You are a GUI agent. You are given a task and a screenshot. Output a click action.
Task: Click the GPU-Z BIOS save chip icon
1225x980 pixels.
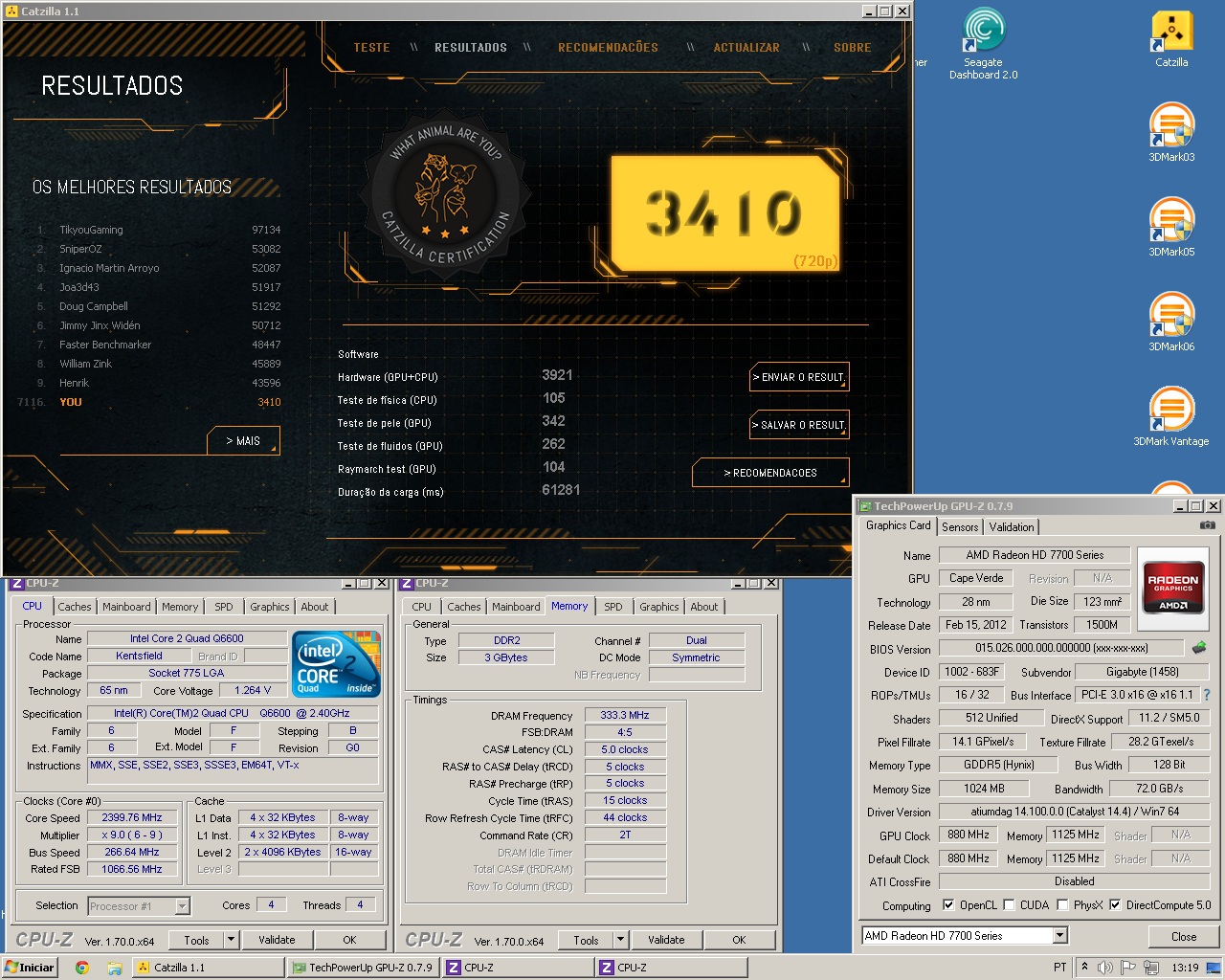click(x=1199, y=648)
